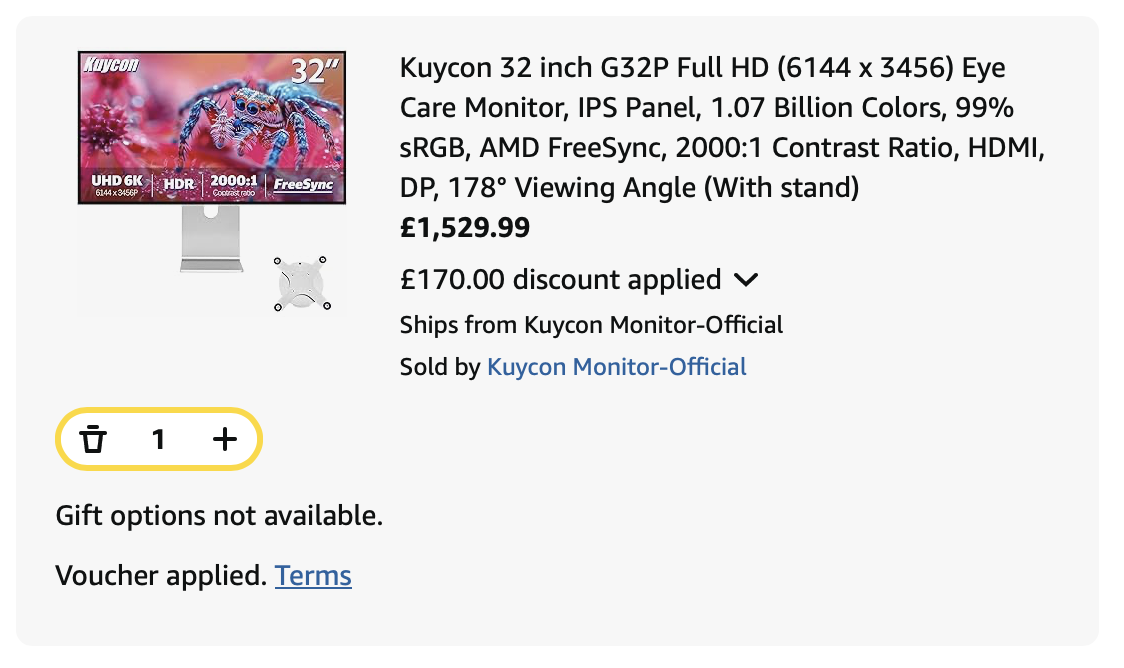Click the quantity number 1

click(x=158, y=439)
